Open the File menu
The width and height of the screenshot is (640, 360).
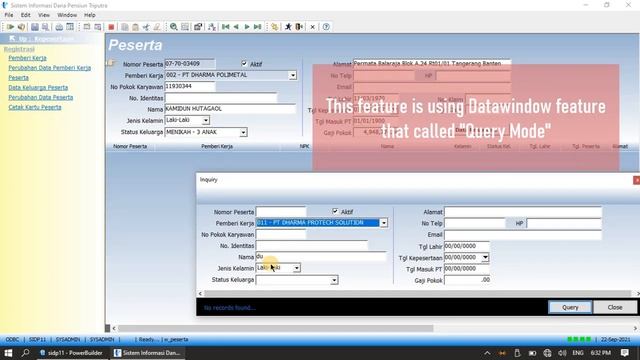[x=9, y=15]
